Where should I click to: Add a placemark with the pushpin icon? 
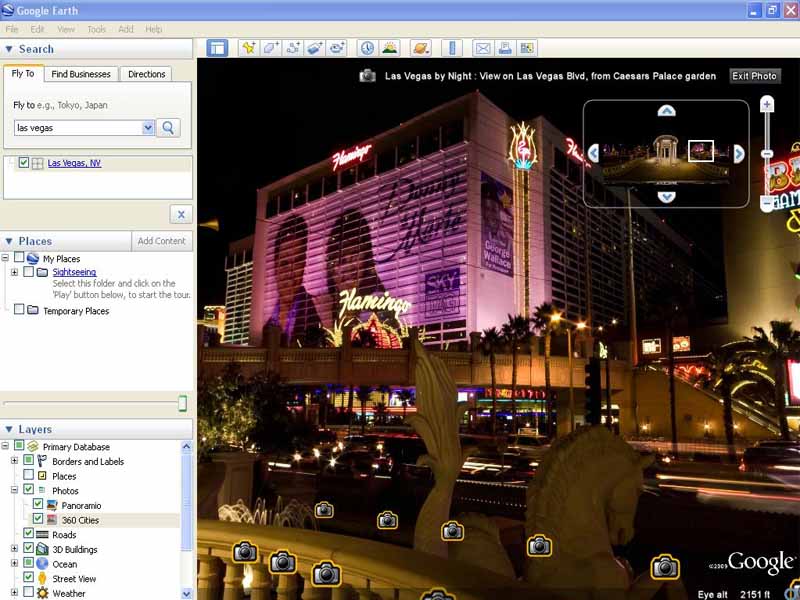coord(249,48)
